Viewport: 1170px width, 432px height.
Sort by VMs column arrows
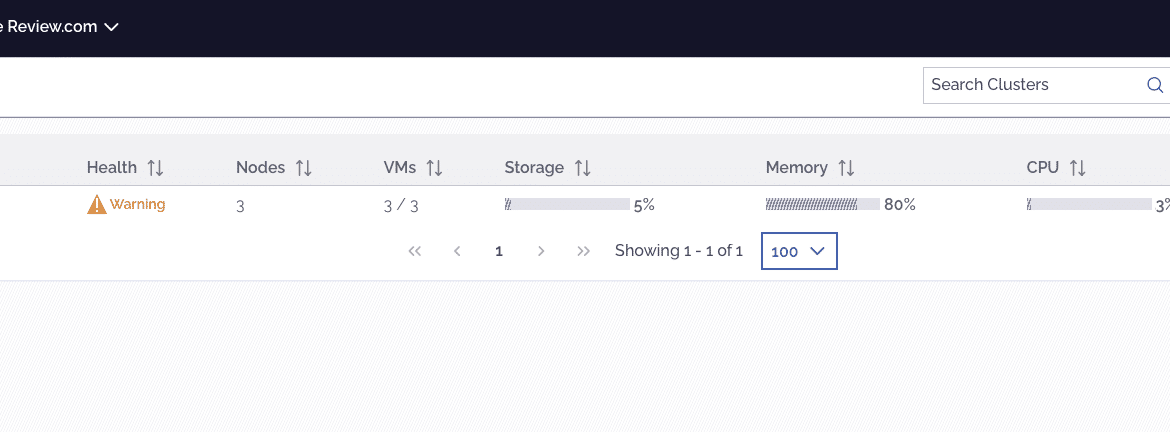(x=434, y=168)
